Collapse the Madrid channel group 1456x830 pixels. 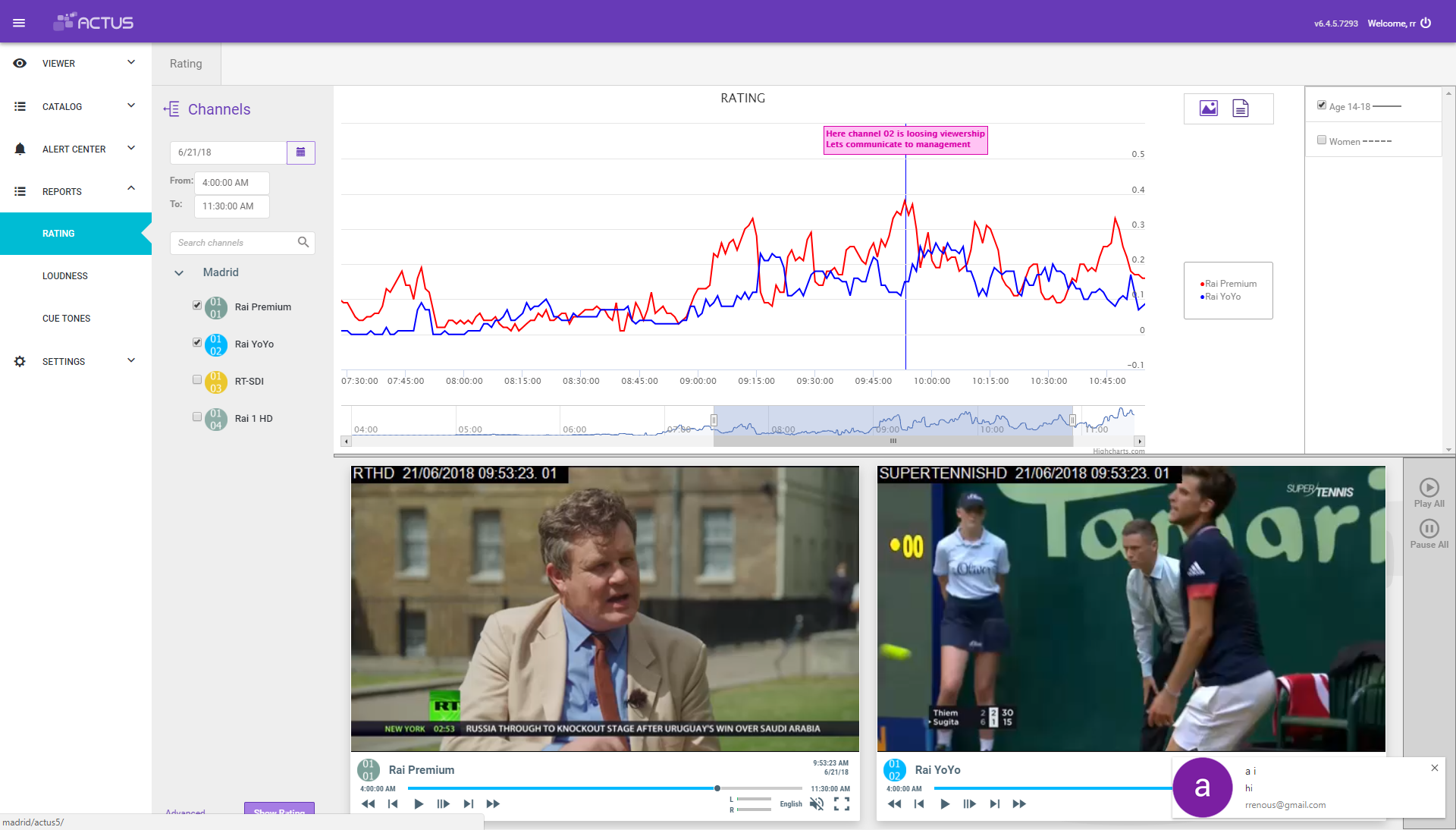click(178, 273)
